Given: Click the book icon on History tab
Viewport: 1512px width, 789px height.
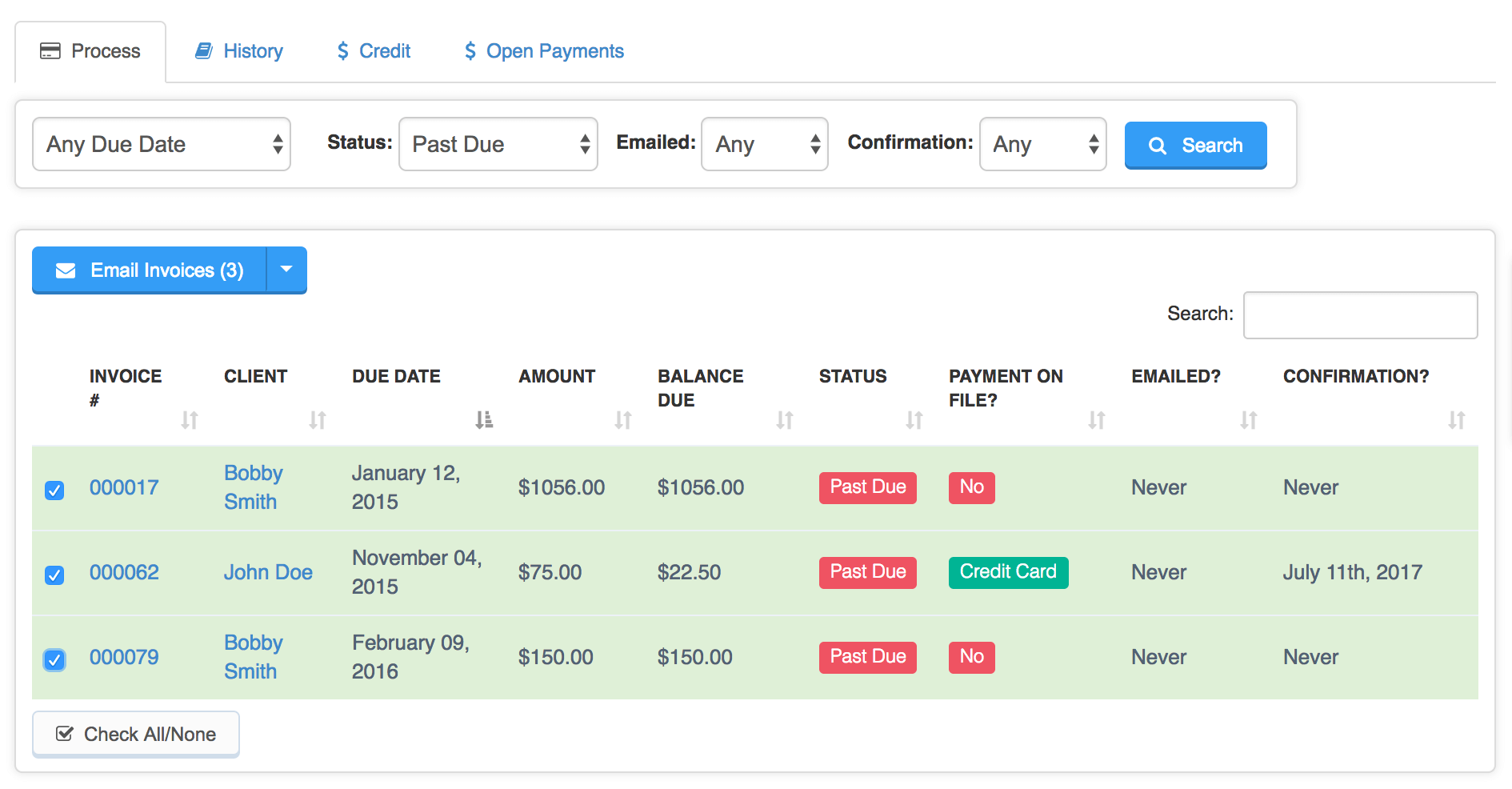Looking at the screenshot, I should [204, 51].
